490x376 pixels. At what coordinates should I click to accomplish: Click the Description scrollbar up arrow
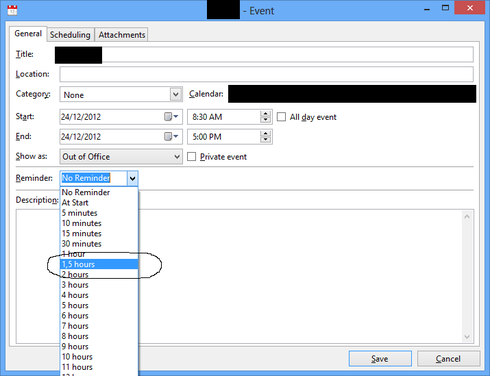pos(467,217)
